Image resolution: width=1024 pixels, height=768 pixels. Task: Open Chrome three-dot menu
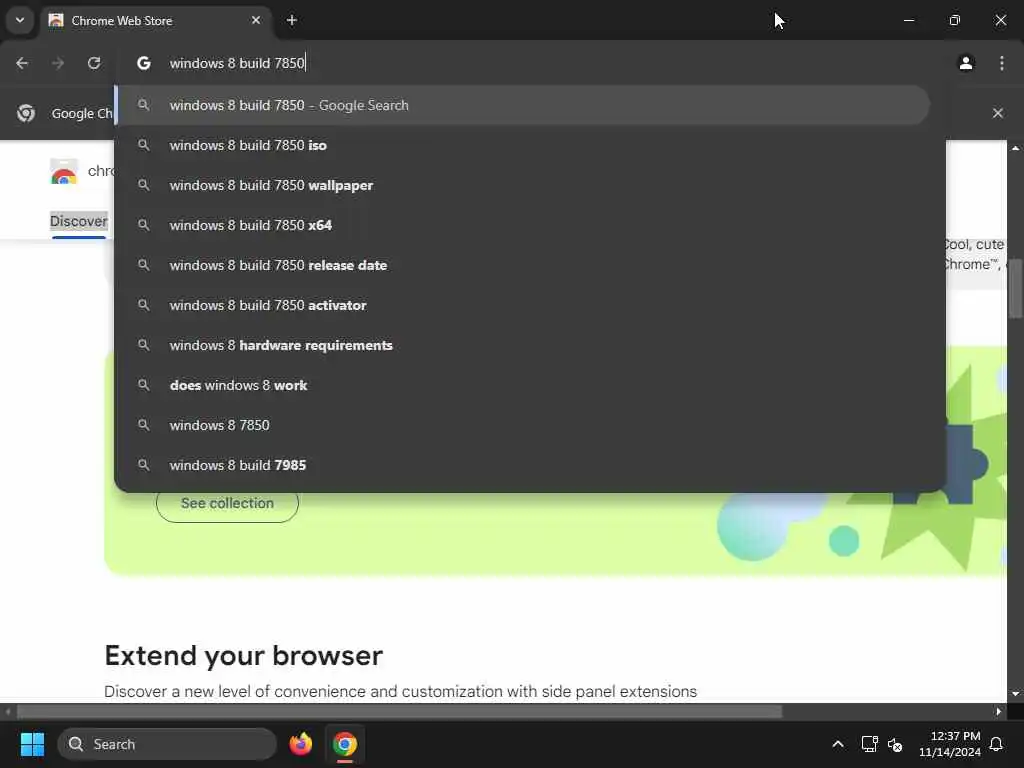(x=1002, y=63)
